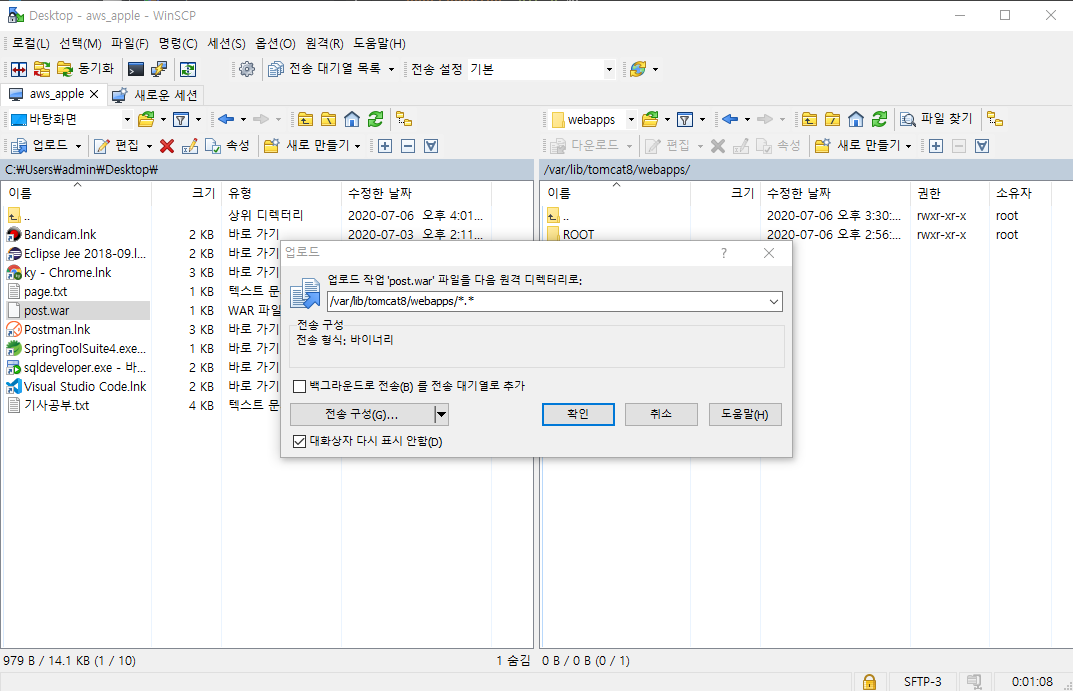Toggle background transfer queue checkbox
Image resolution: width=1073 pixels, height=691 pixels.
pos(299,387)
